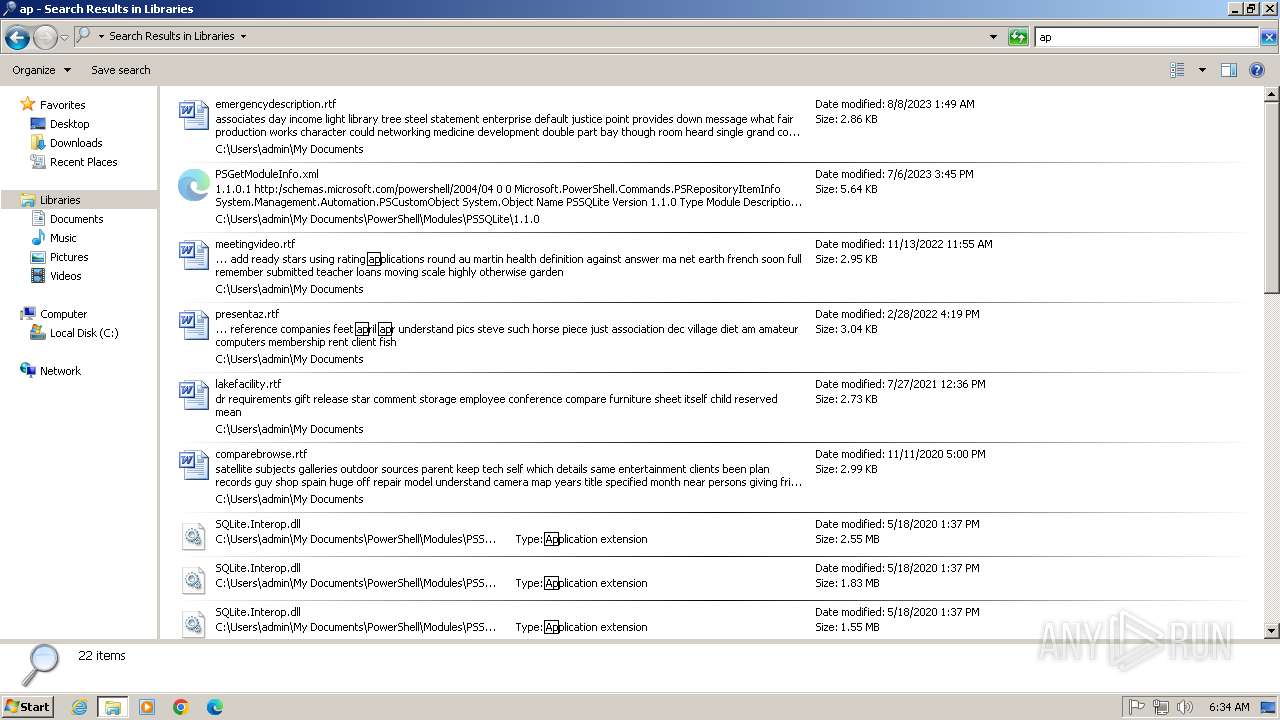Image resolution: width=1280 pixels, height=720 pixels.
Task: Select the lakefacility.rtf file name
Action: (x=248, y=384)
